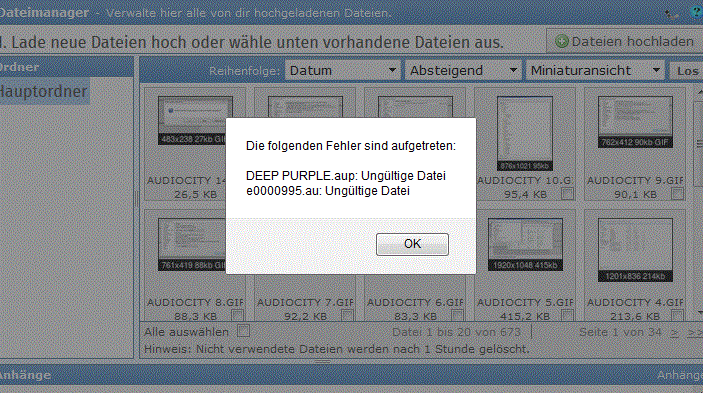Click the 90,1 KB file size text
Screen dimensions: 703x393
(635, 194)
